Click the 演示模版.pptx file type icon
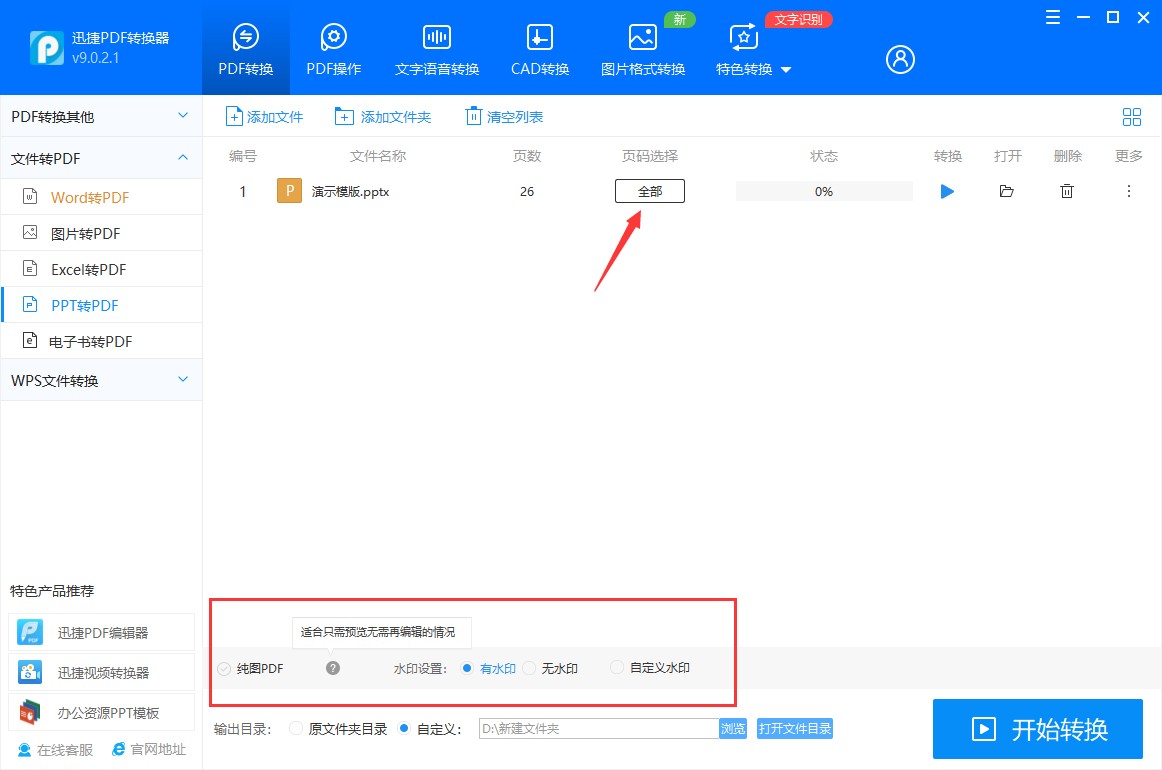 289,191
